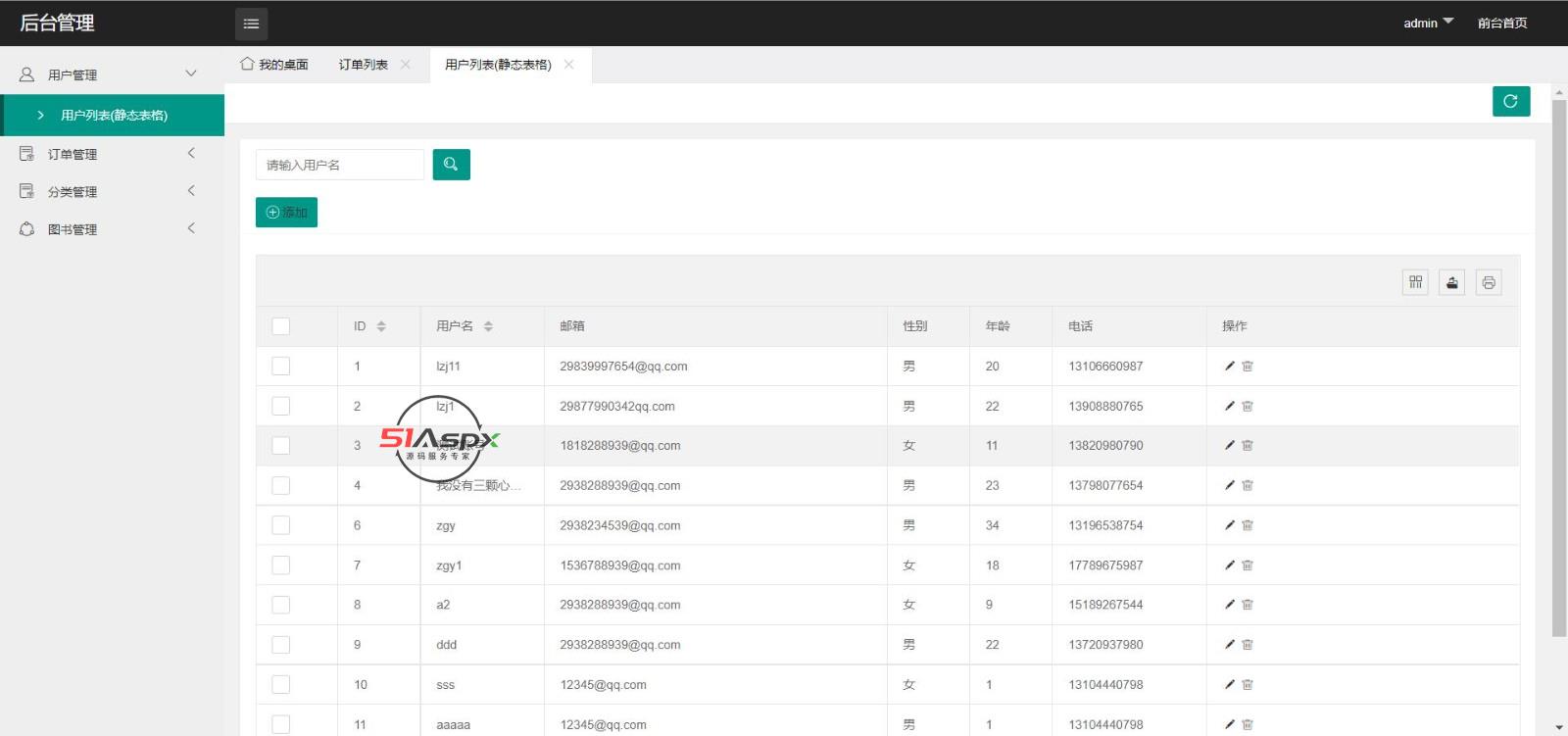Edit user sss with pencil icon

(1229, 685)
